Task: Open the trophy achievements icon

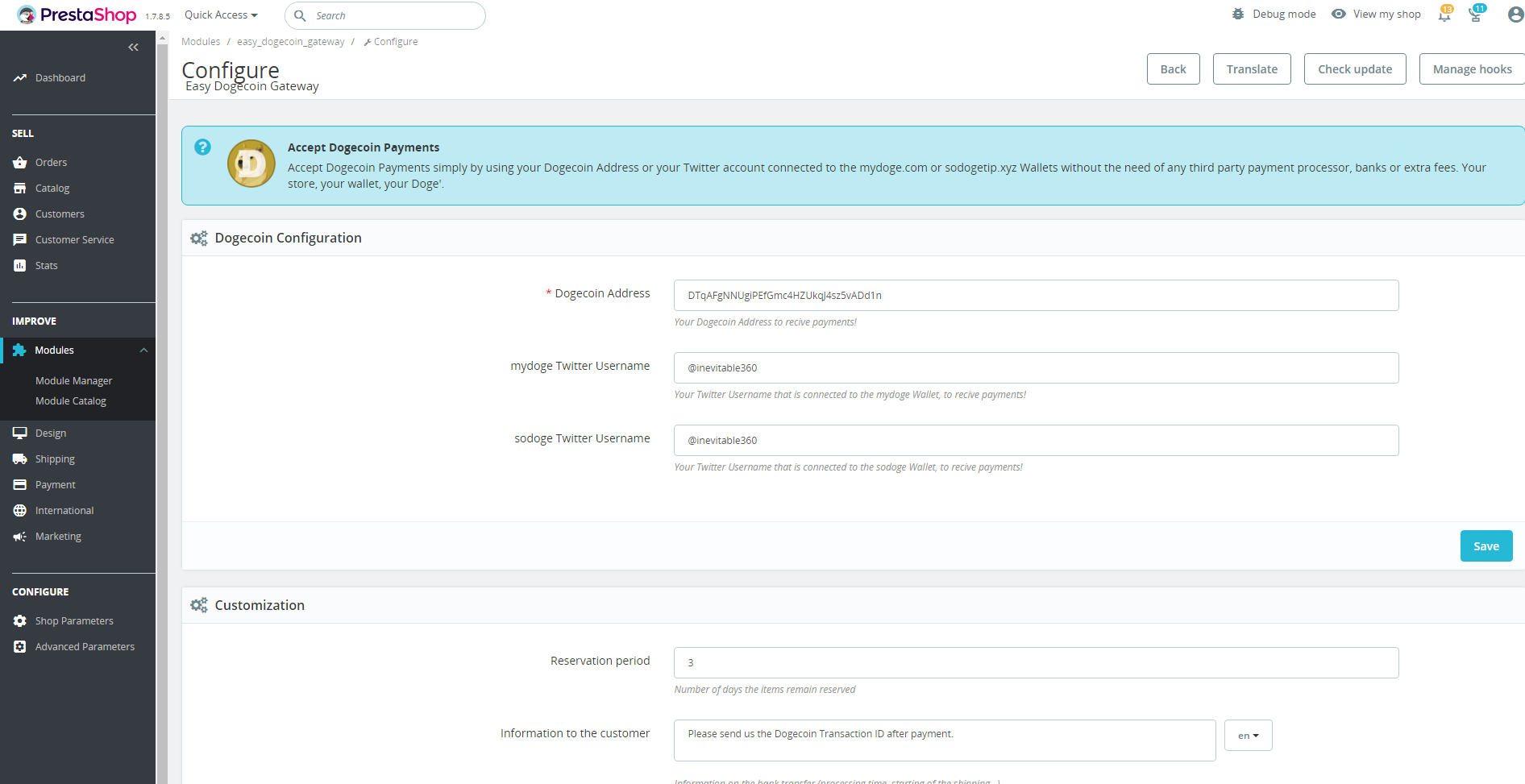Action: (1476, 14)
